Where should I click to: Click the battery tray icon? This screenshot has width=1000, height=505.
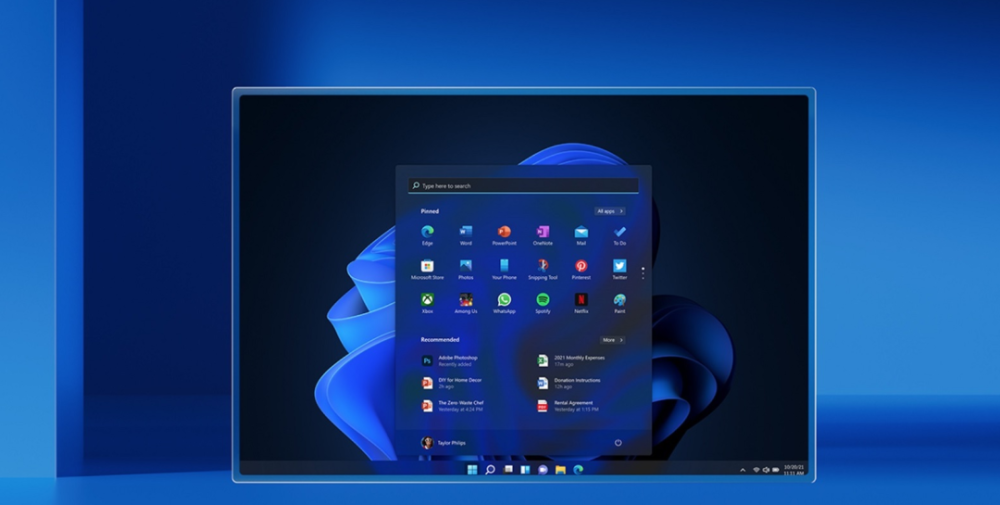[x=776, y=470]
